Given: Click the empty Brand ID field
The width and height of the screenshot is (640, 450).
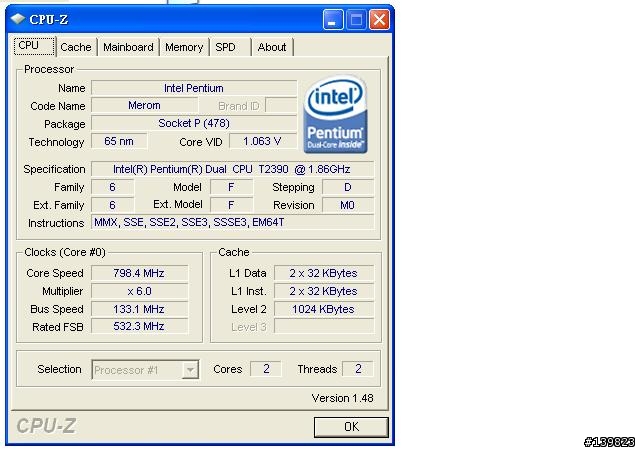Looking at the screenshot, I should point(281,105).
